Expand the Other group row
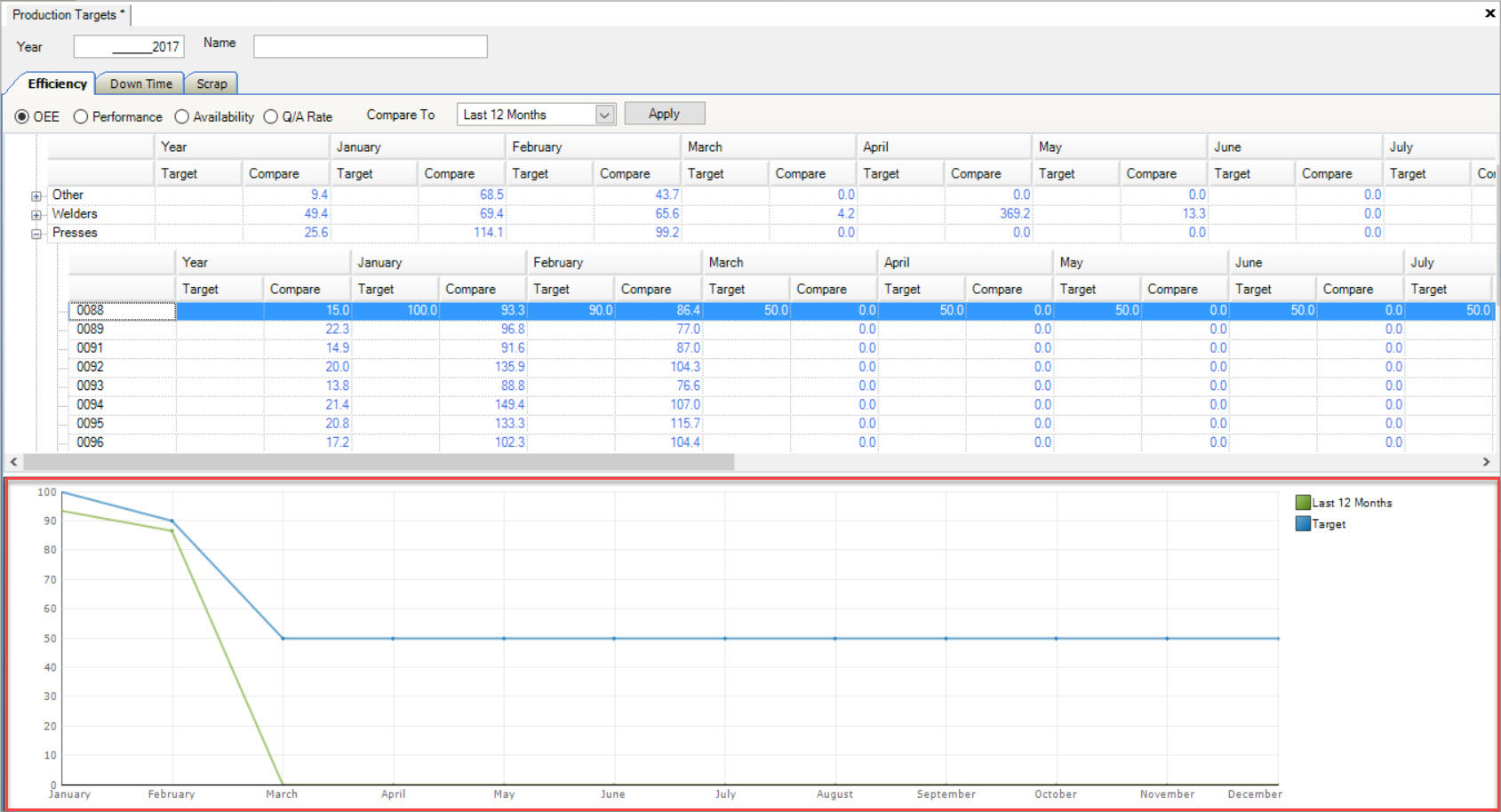This screenshot has height=812, width=1501. tap(36, 196)
